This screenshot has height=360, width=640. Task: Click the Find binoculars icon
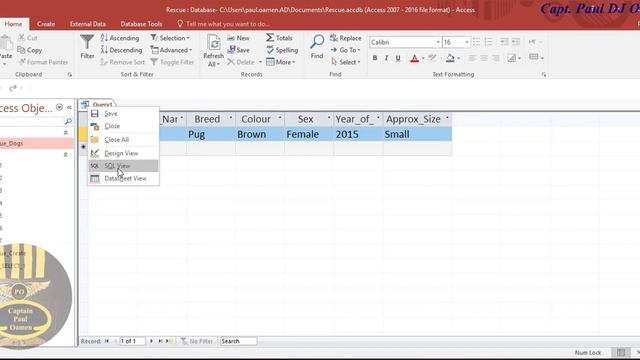pyautogui.click(x=317, y=42)
